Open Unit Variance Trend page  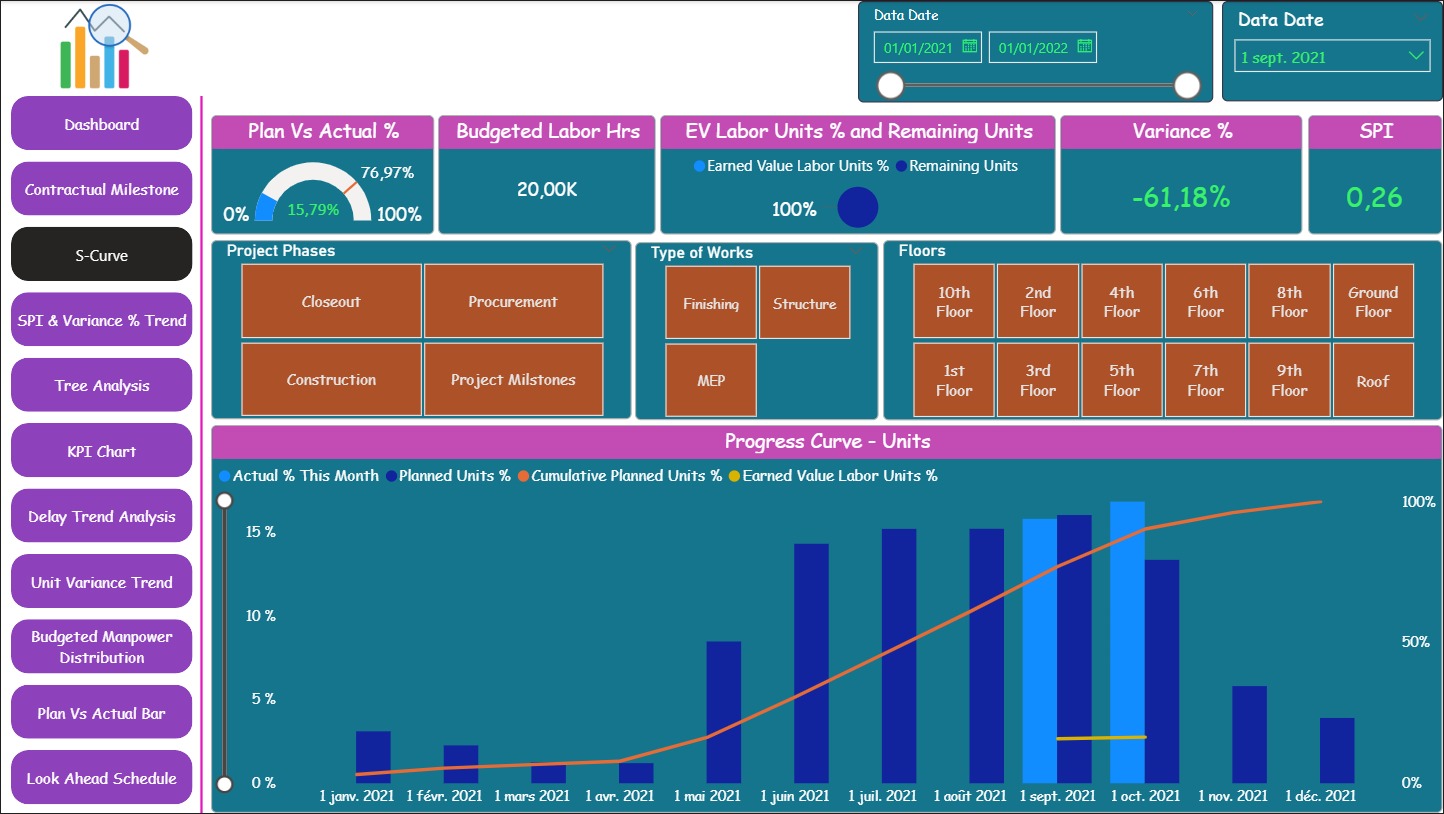tap(101, 582)
